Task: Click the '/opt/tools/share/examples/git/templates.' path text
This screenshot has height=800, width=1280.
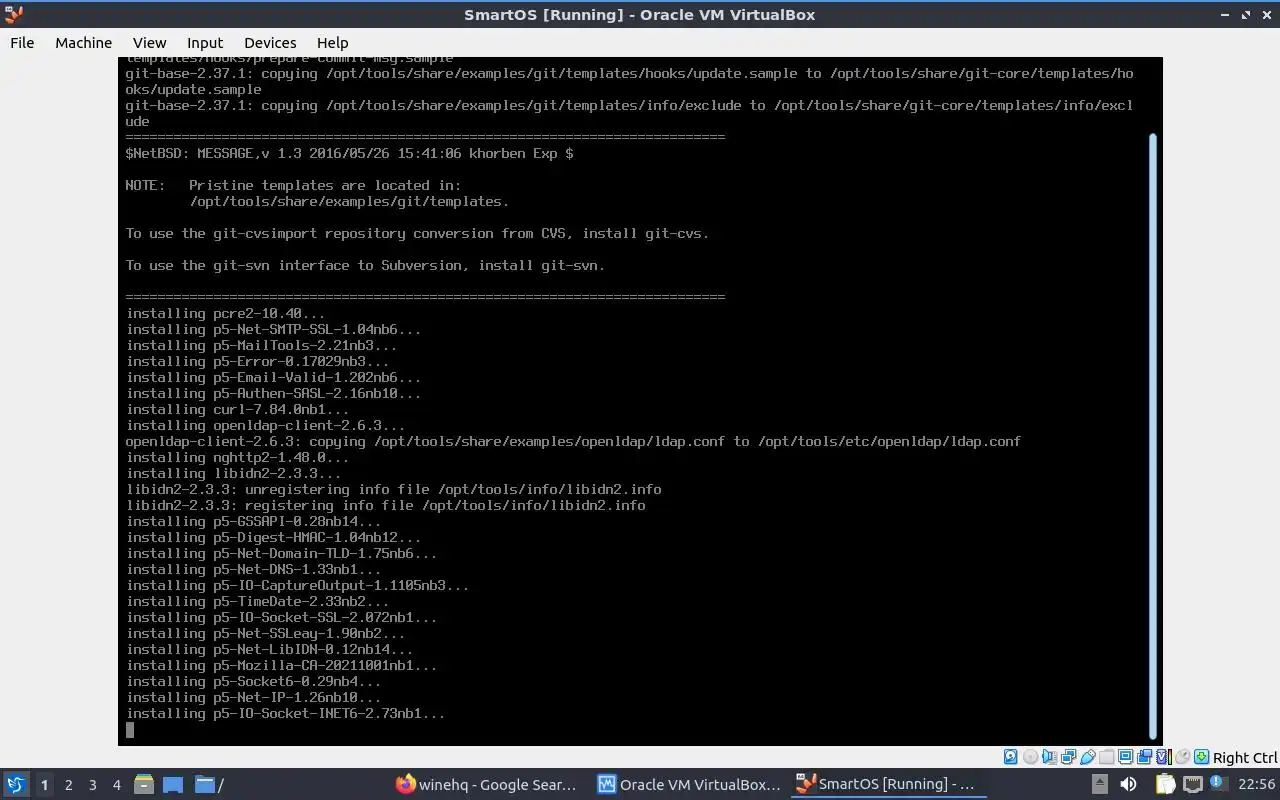Action: tap(349, 201)
